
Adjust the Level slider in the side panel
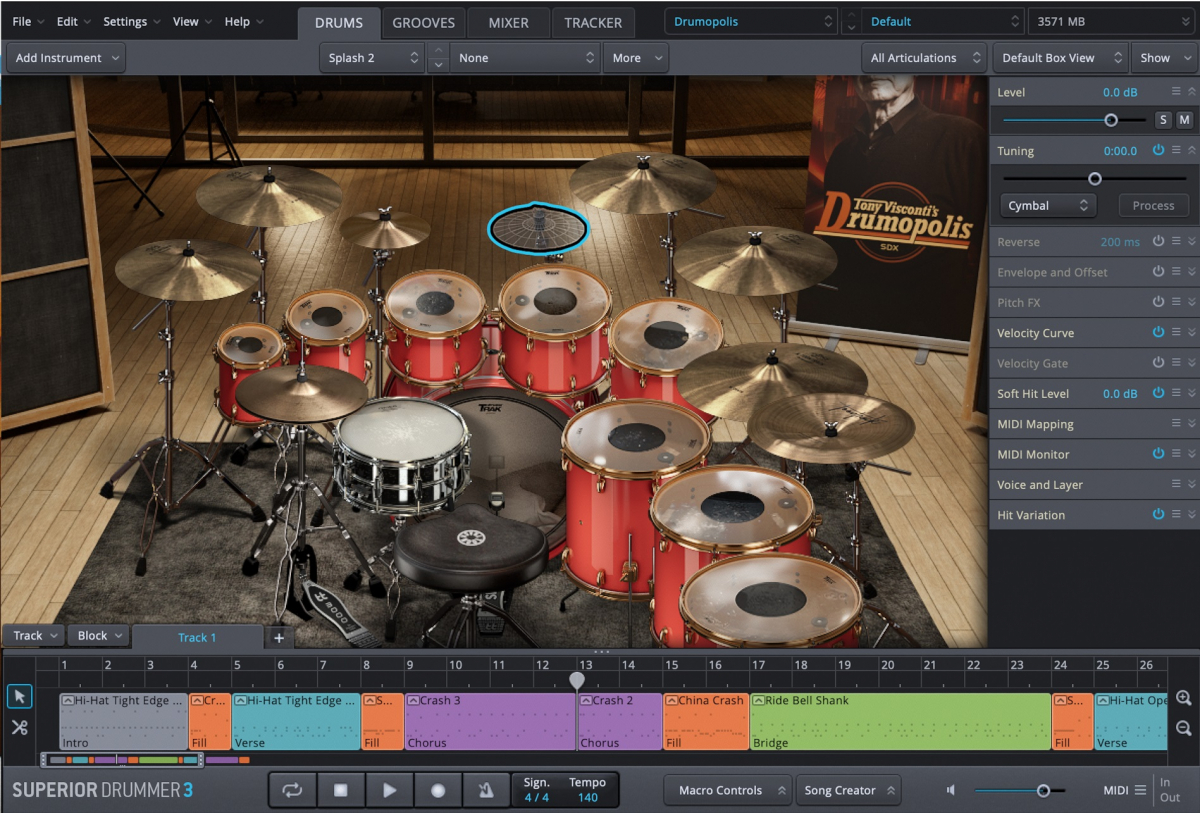point(1110,120)
